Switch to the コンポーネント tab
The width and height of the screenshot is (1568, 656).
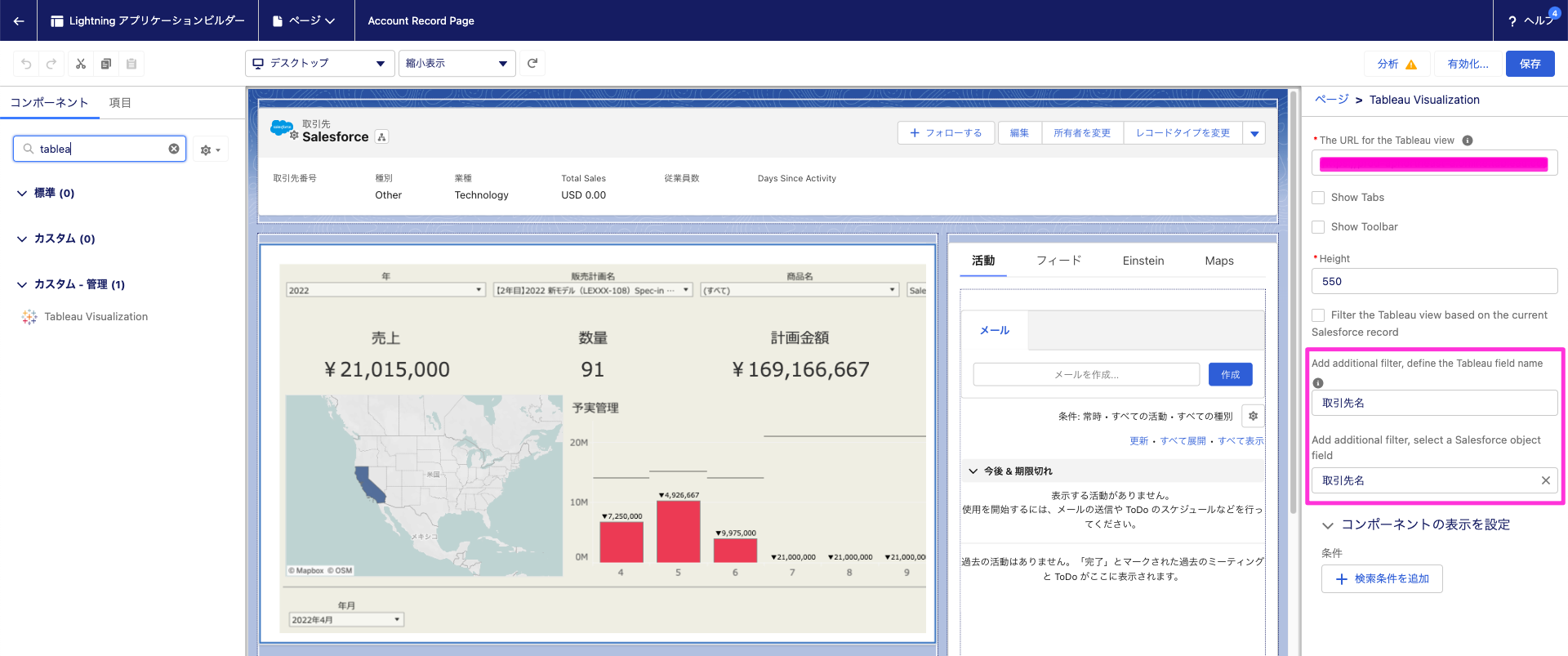tap(49, 102)
